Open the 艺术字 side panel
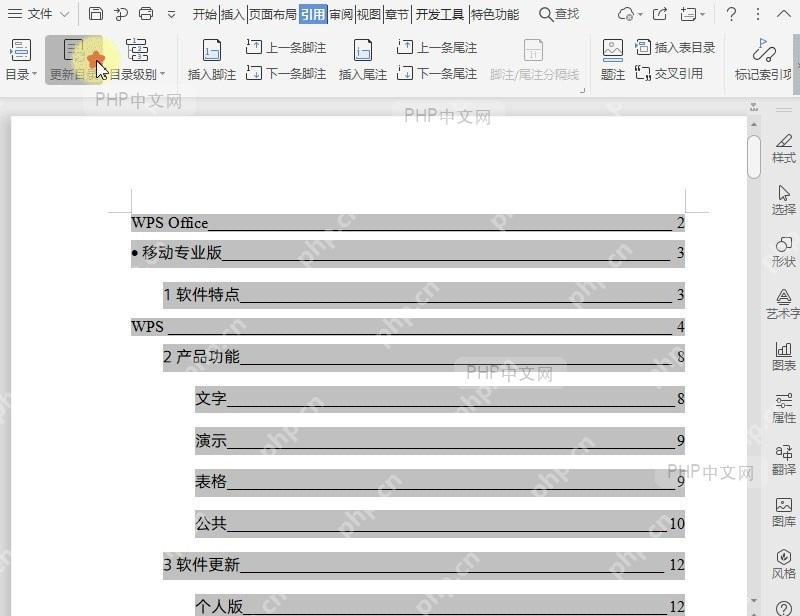 [784, 304]
